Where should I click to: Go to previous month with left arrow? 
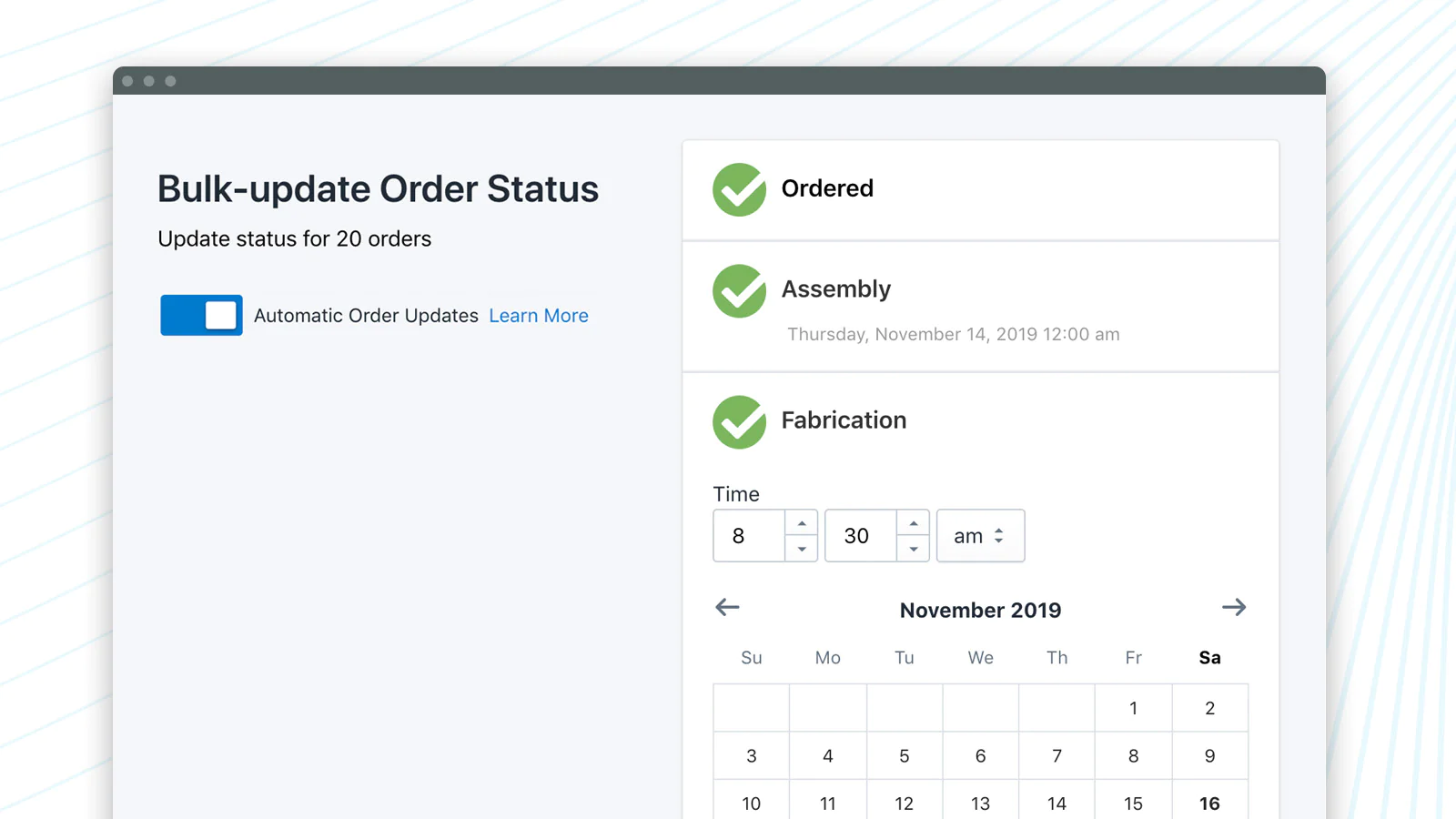tap(727, 607)
